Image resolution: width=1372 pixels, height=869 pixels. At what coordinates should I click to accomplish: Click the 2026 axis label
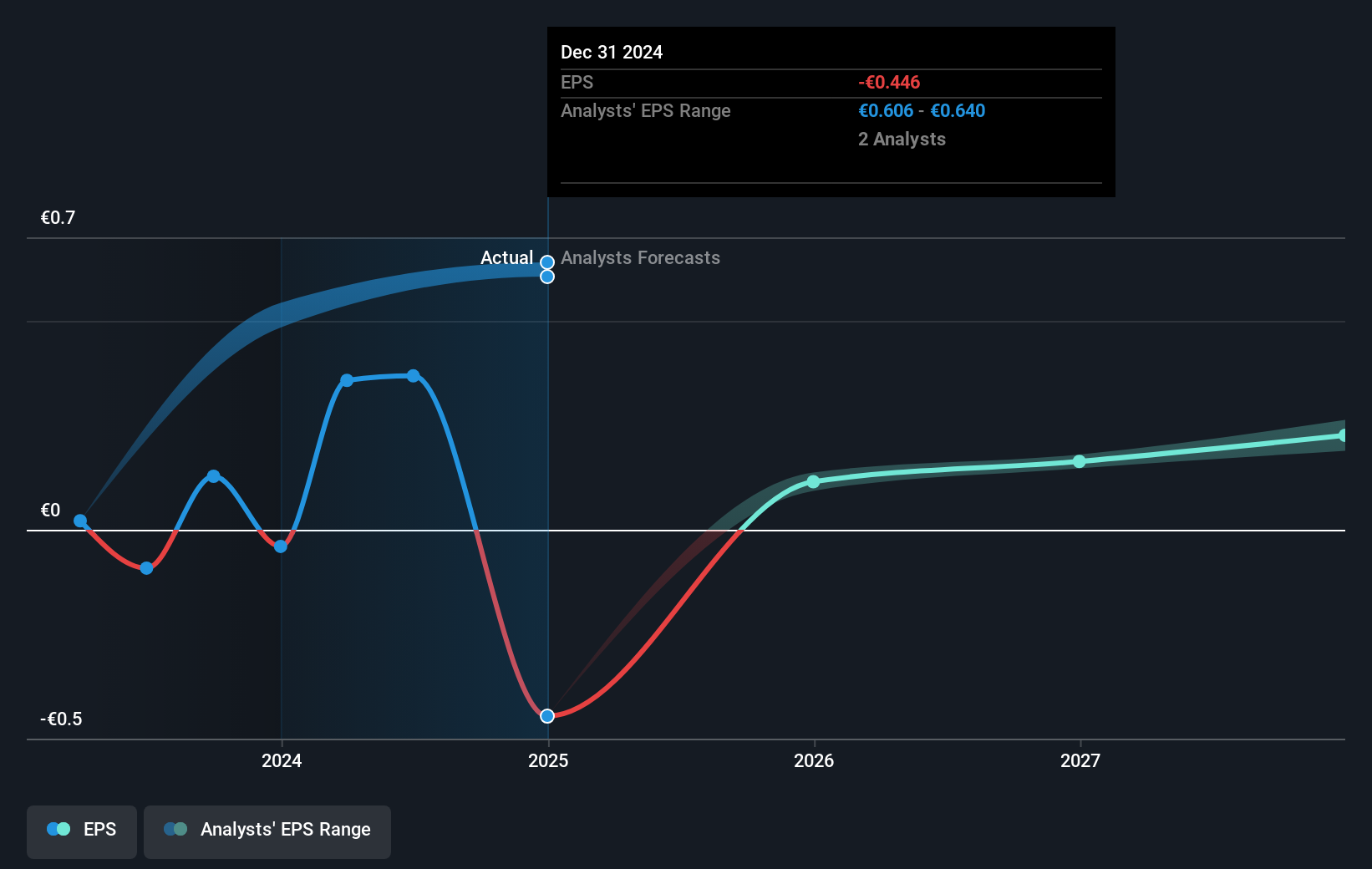tap(814, 760)
